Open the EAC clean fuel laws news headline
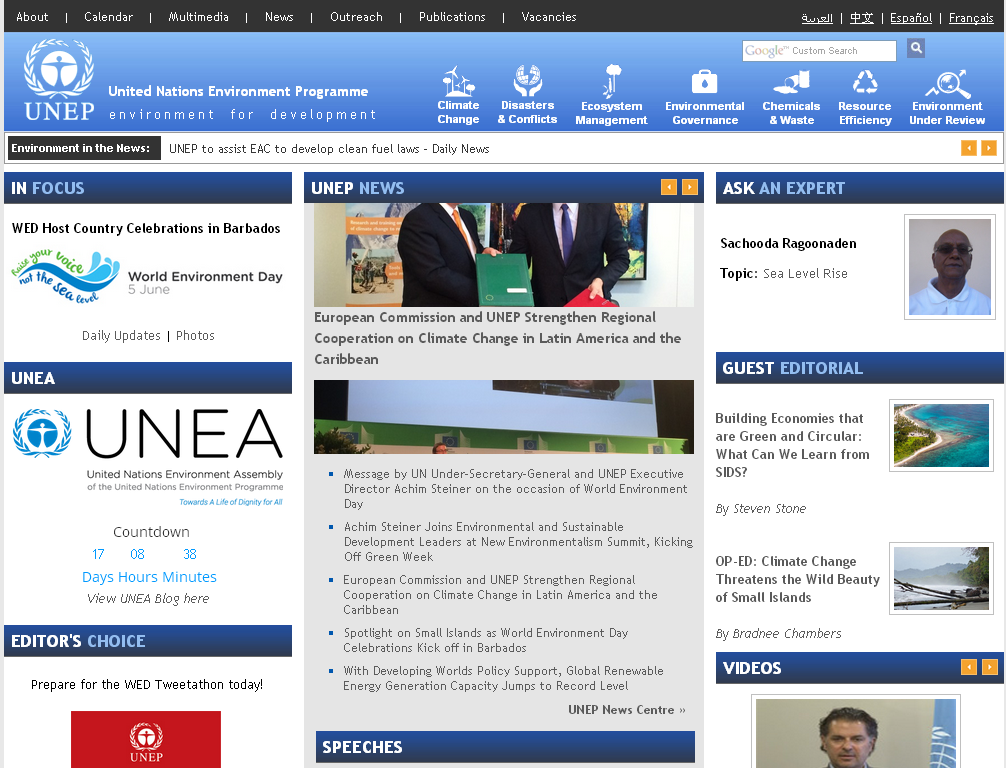This screenshot has width=1006, height=768. click(x=329, y=149)
